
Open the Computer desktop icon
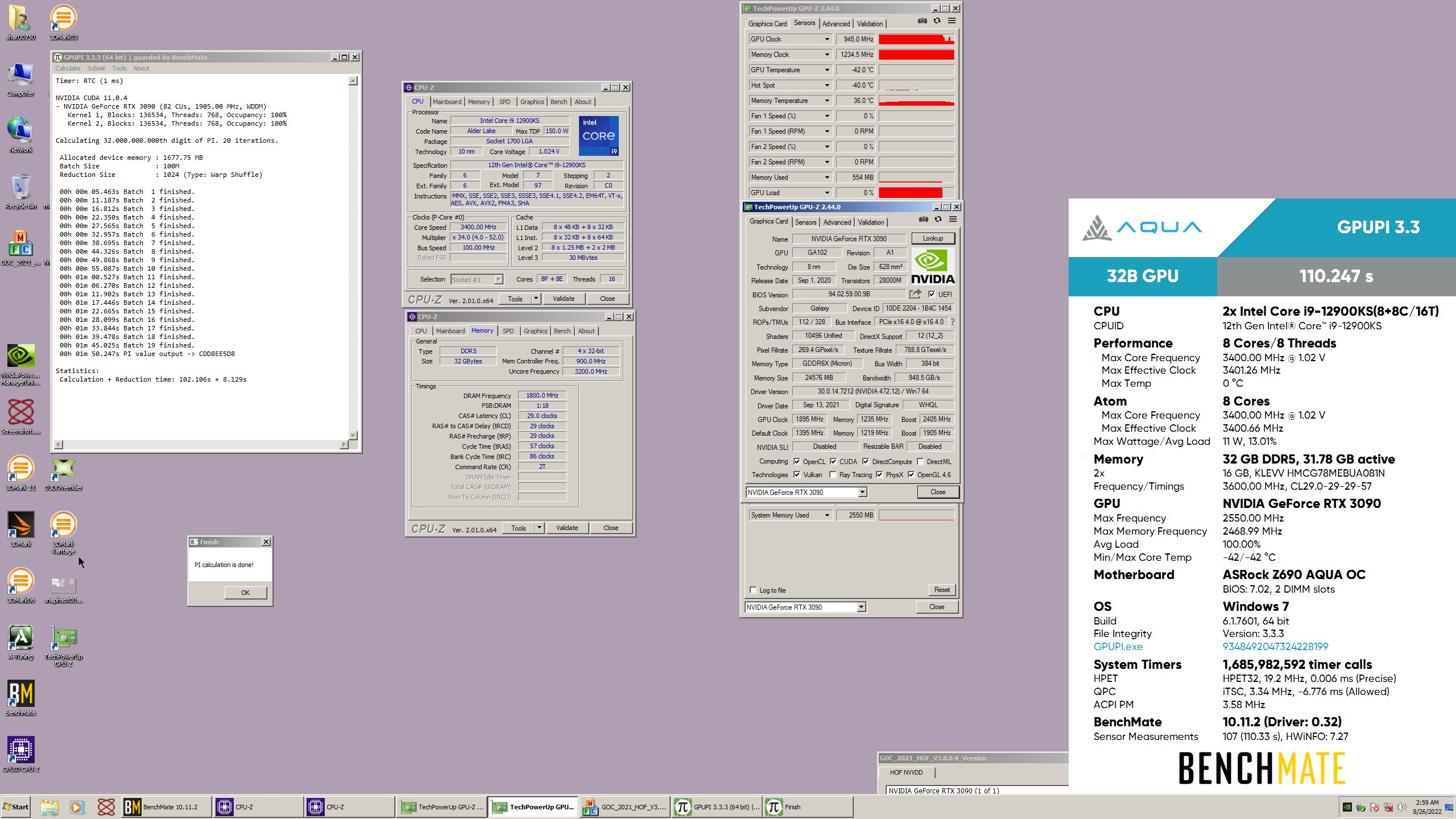tap(20, 80)
